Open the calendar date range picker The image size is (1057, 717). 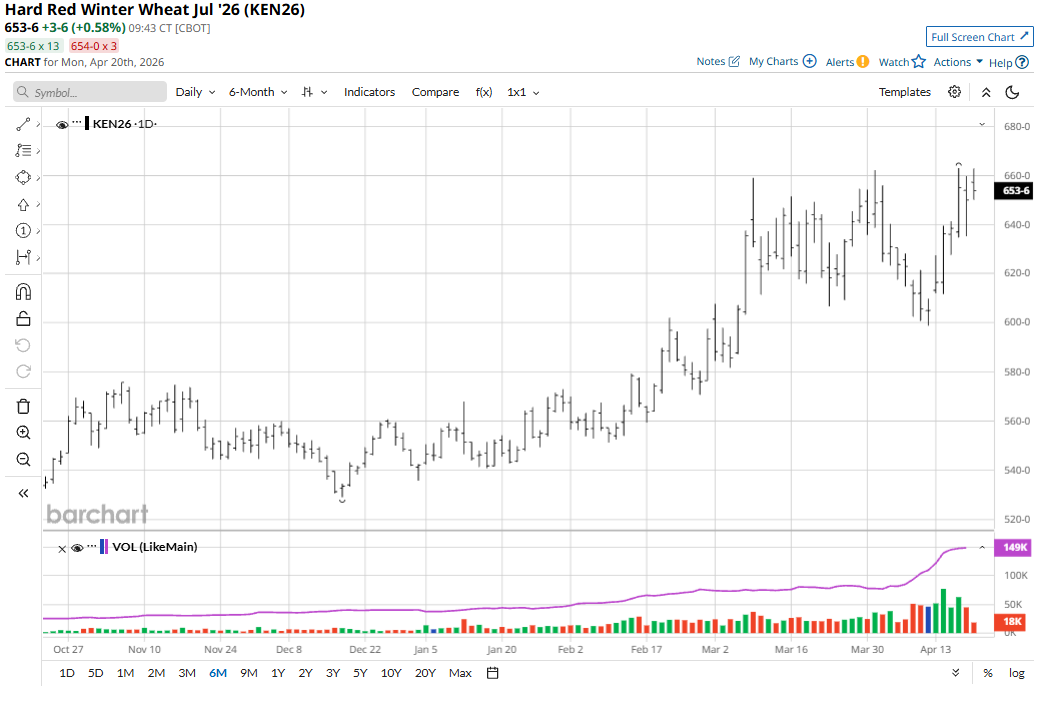tap(493, 673)
